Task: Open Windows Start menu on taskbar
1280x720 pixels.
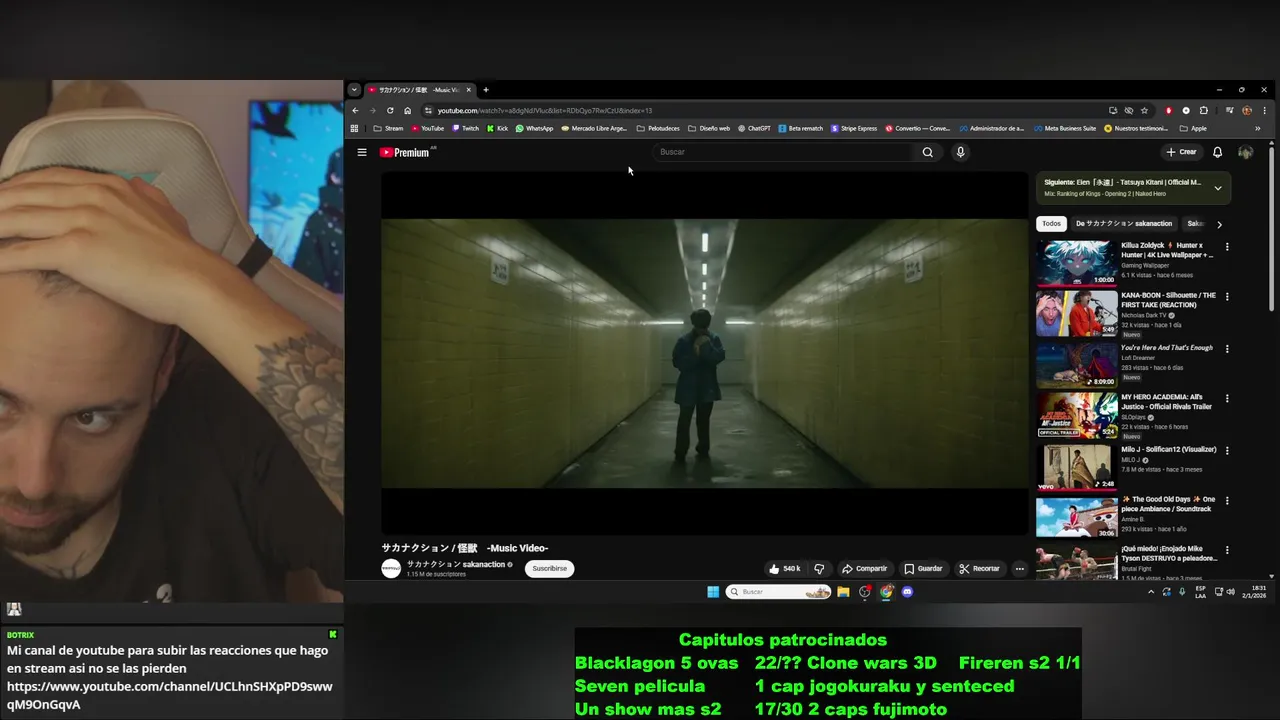Action: [x=713, y=592]
